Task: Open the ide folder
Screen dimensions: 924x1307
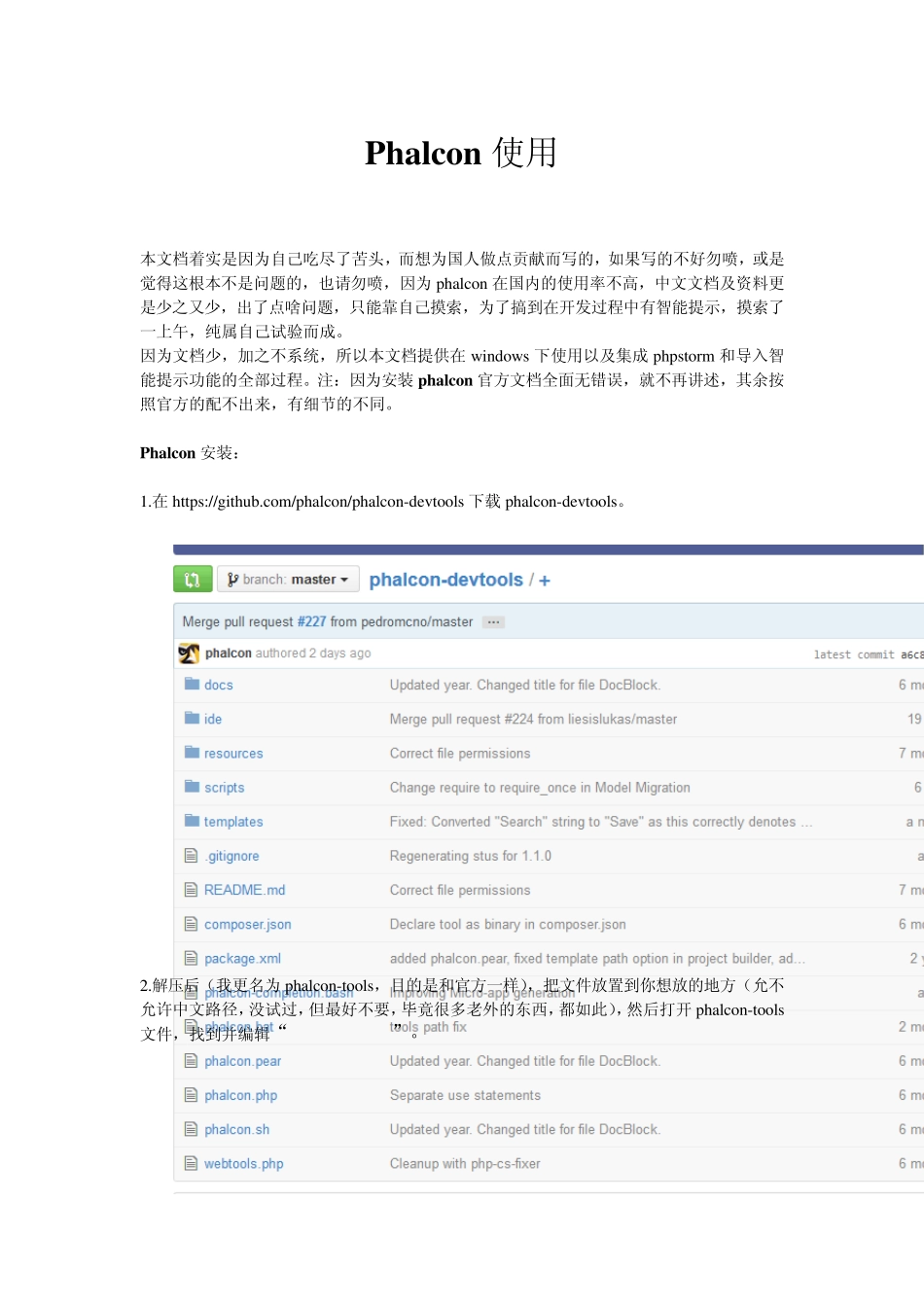Action: point(213,719)
